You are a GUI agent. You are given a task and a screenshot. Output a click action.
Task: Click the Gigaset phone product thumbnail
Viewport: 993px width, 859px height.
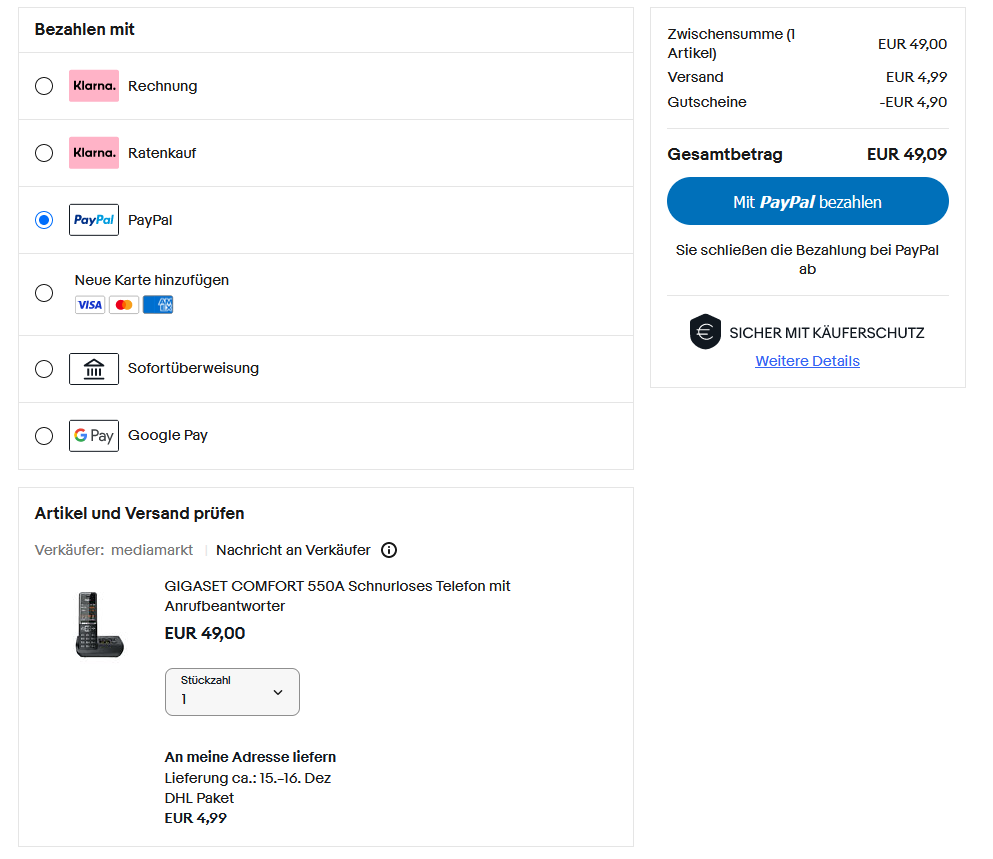99,624
